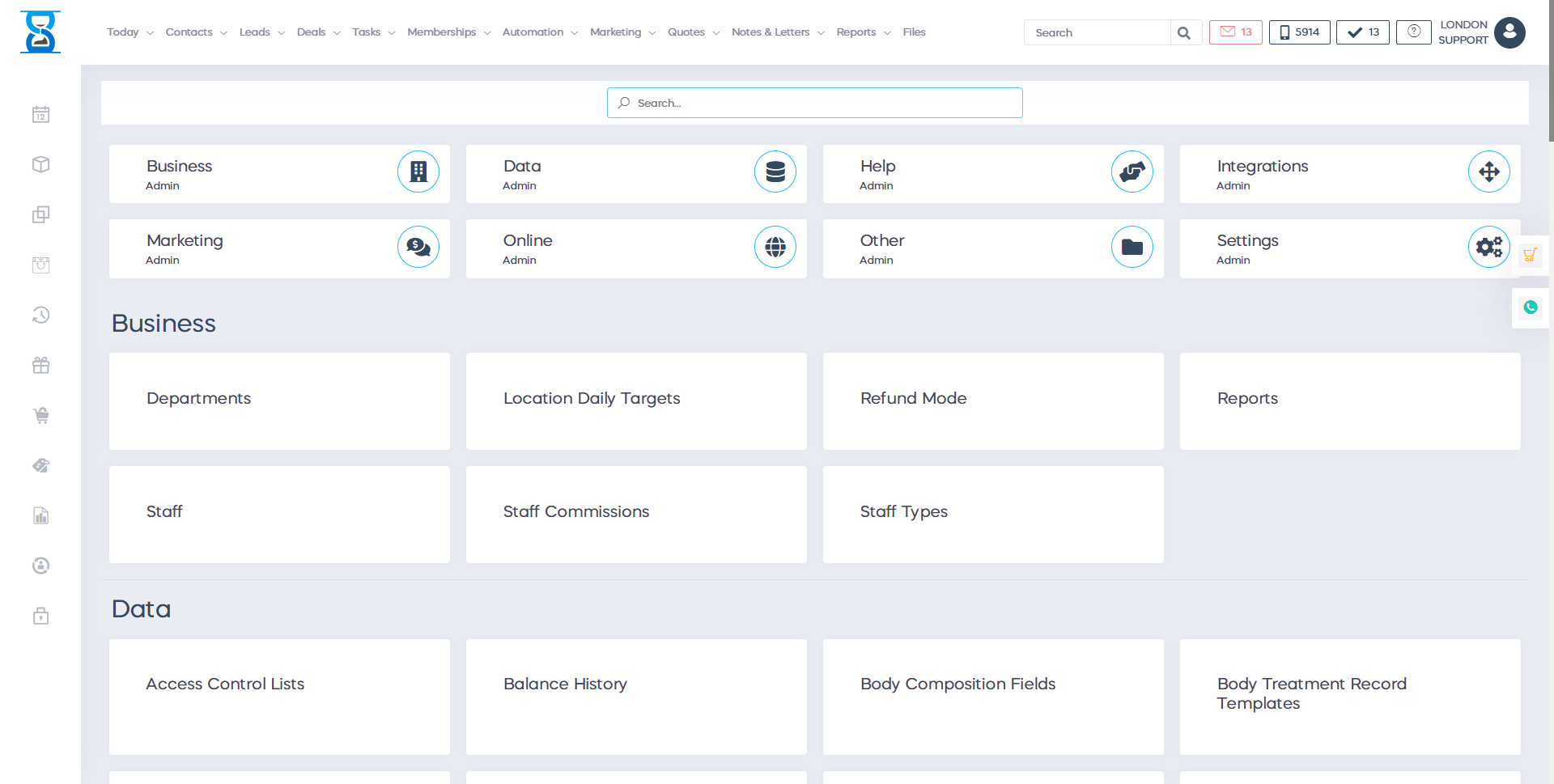Image resolution: width=1554 pixels, height=784 pixels.
Task: Open the Files menu item
Action: [x=914, y=32]
